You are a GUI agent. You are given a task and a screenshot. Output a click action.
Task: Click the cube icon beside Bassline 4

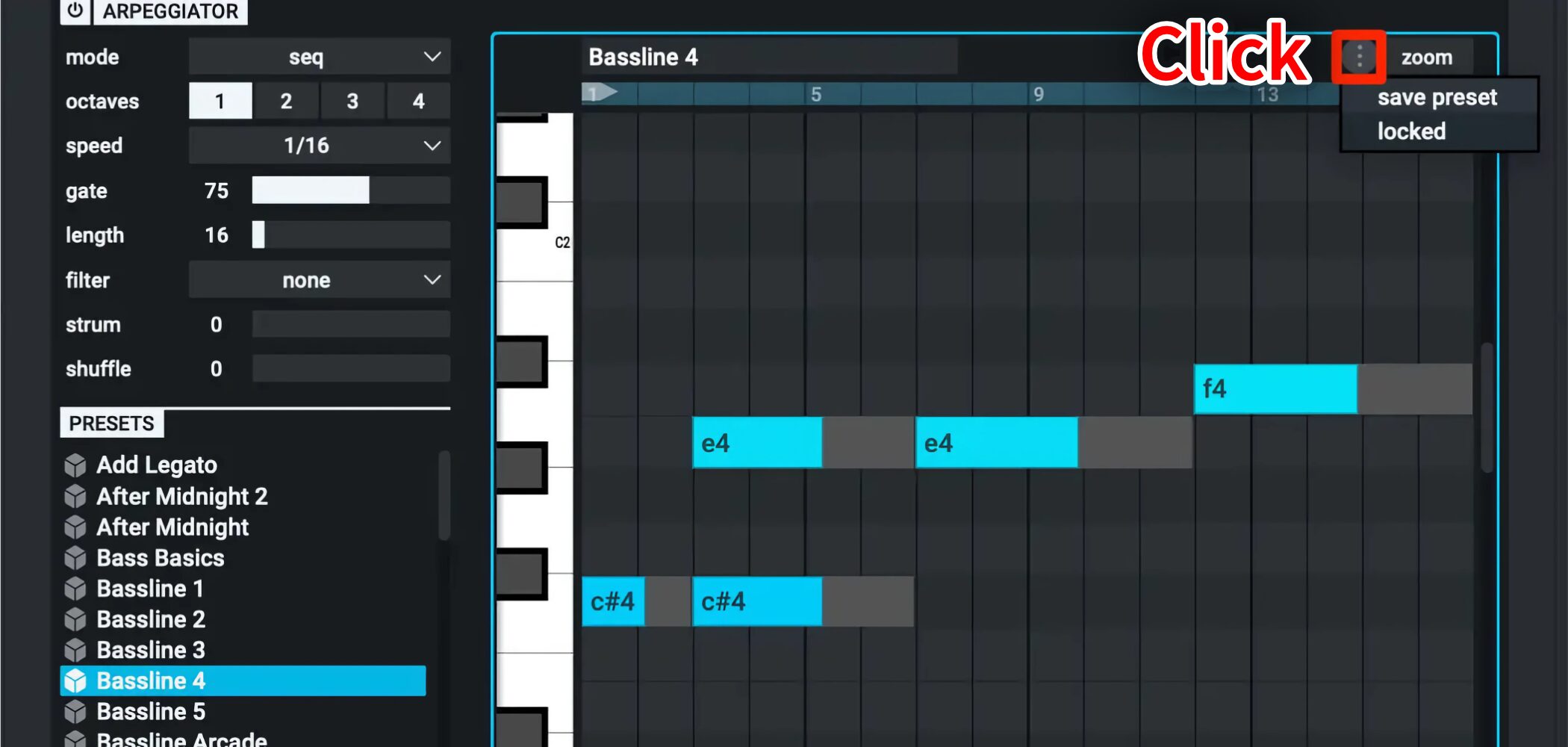(x=75, y=681)
